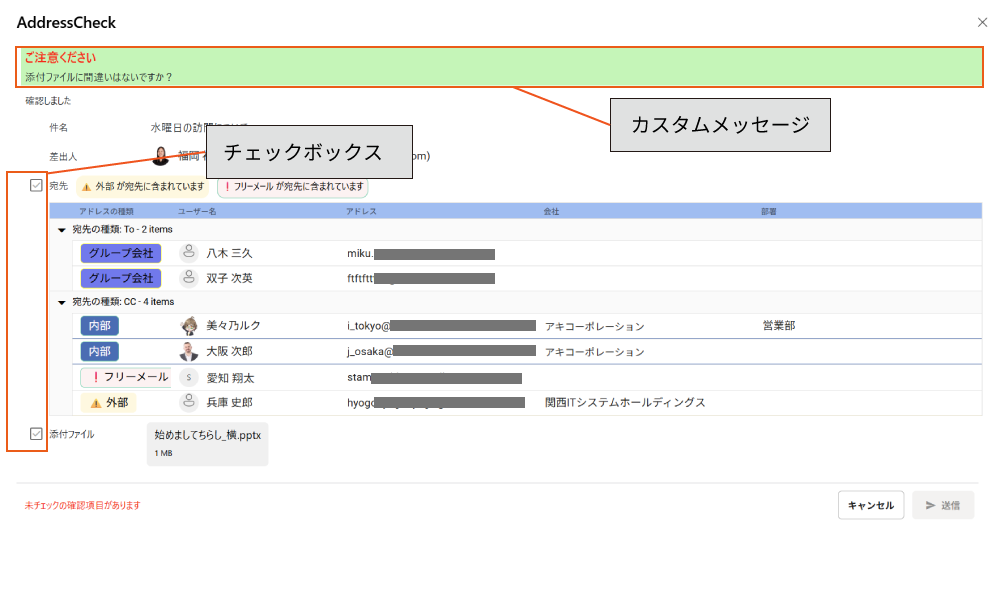Sort by アドレスの種類 column header
This screenshot has width=1000, height=600.
pos(106,212)
